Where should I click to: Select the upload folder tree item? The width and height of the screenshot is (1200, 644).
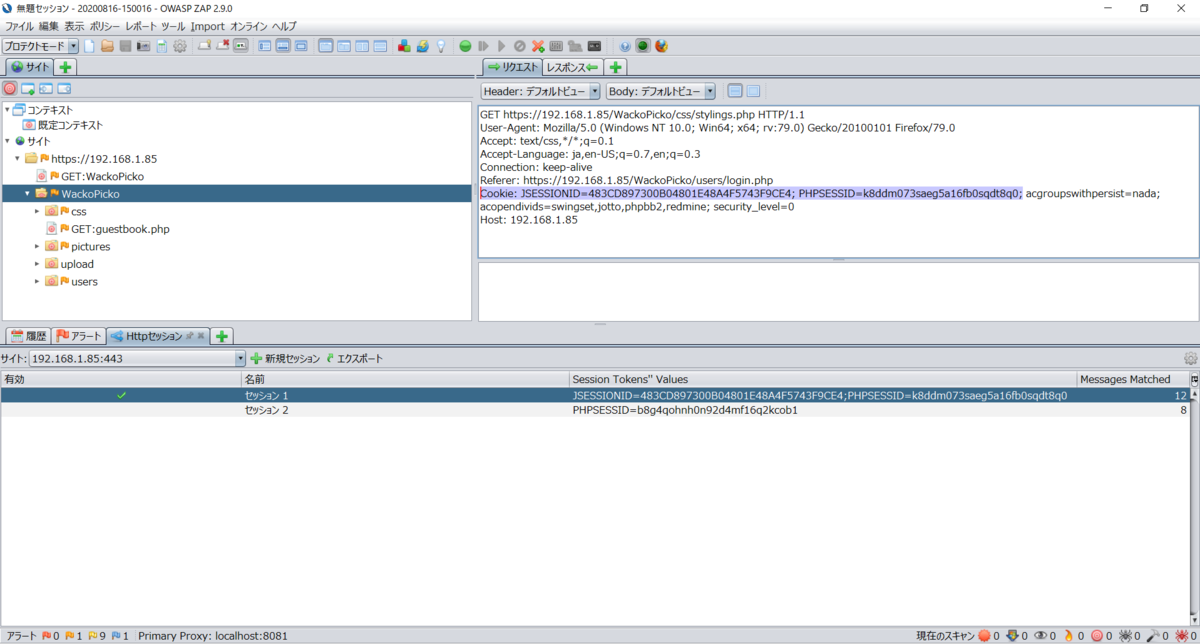(x=69, y=264)
